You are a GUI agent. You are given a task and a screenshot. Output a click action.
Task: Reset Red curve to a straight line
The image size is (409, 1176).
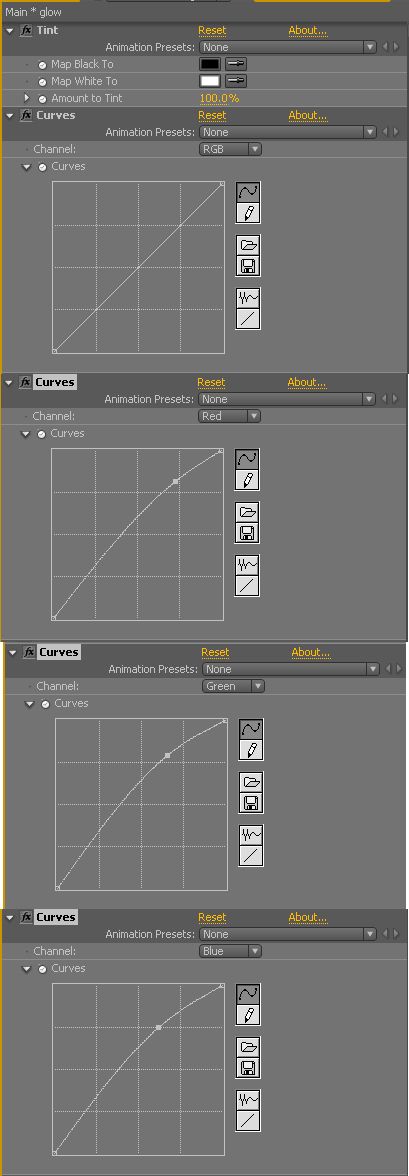pyautogui.click(x=248, y=585)
